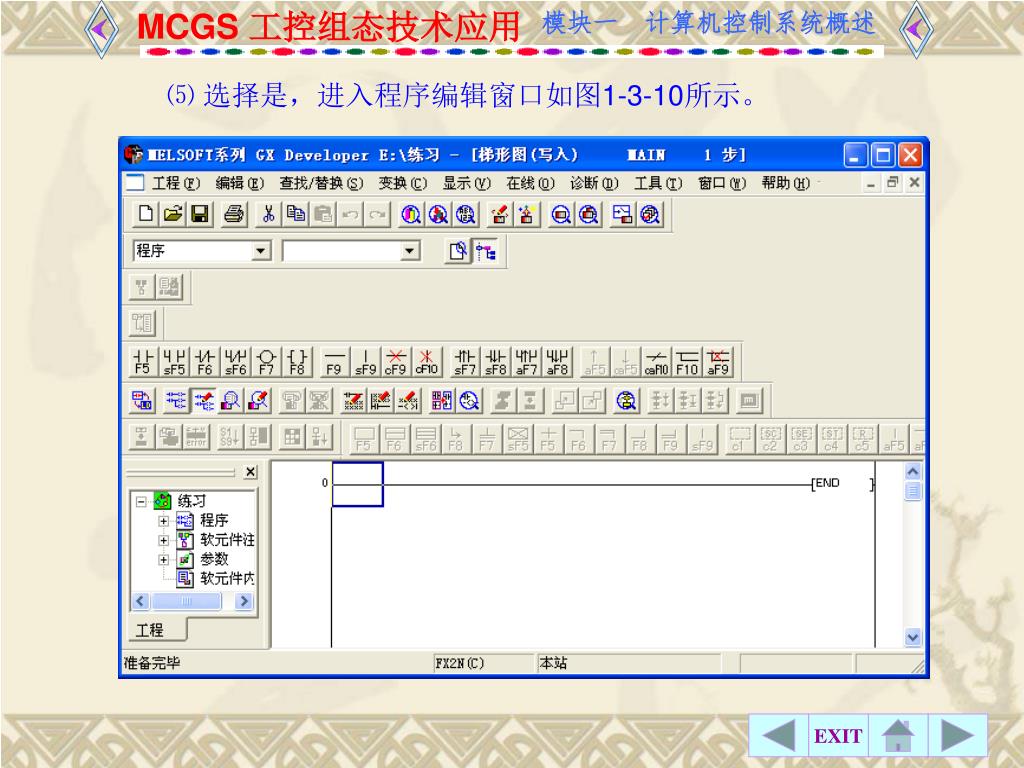Save project using the floppy disk icon
This screenshot has height=768, width=1024.
pos(200,214)
